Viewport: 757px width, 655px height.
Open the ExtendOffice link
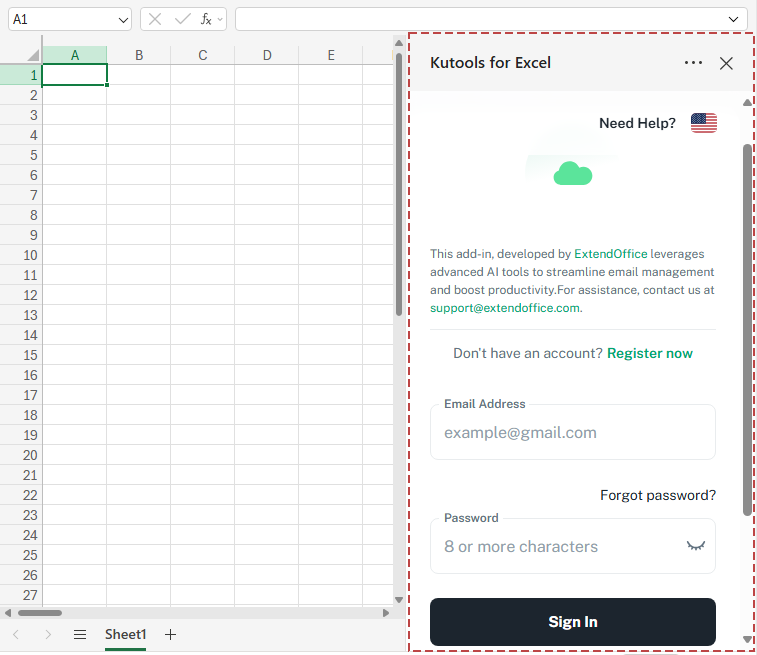click(610, 254)
